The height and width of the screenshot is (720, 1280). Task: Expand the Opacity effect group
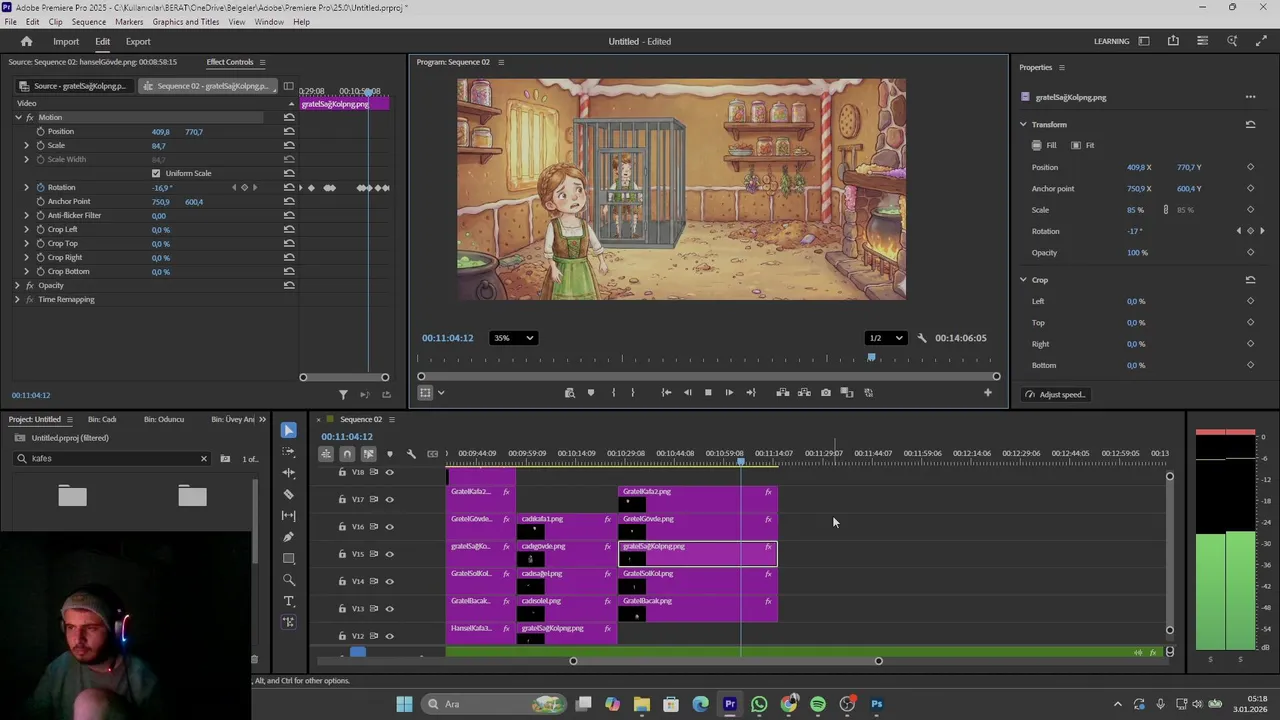click(17, 285)
